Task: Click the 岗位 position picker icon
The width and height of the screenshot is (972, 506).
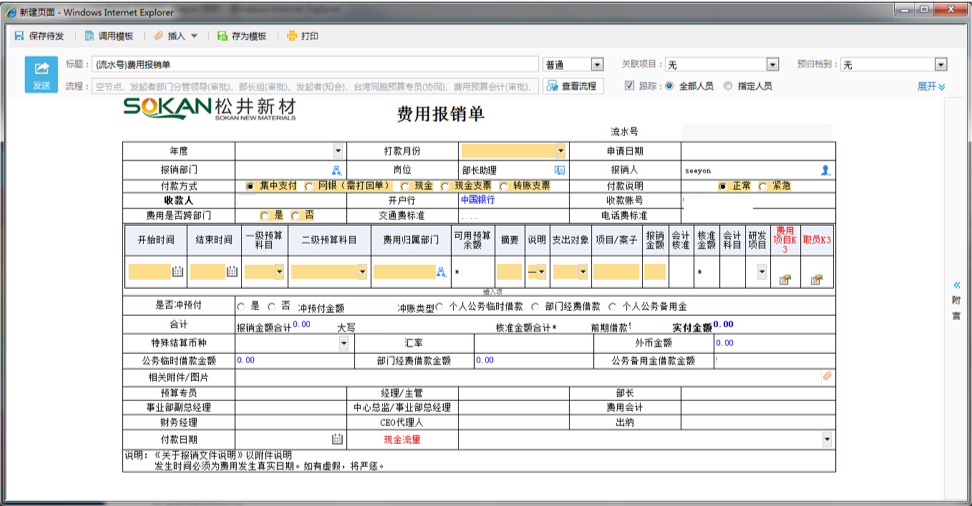Action: coord(560,170)
